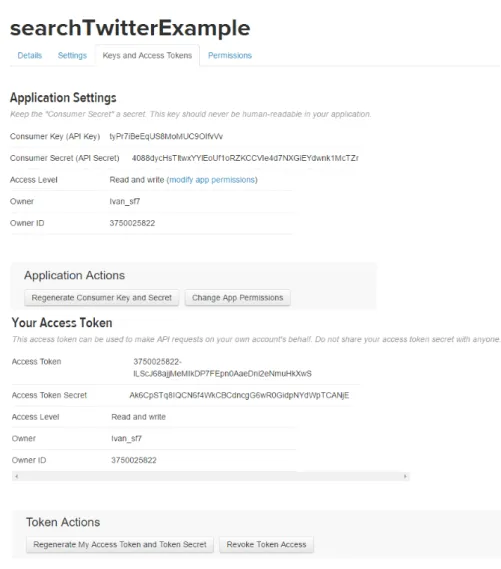
Task: Click Owner ID 3750025822 under Your Access Token
Action: 134,460
